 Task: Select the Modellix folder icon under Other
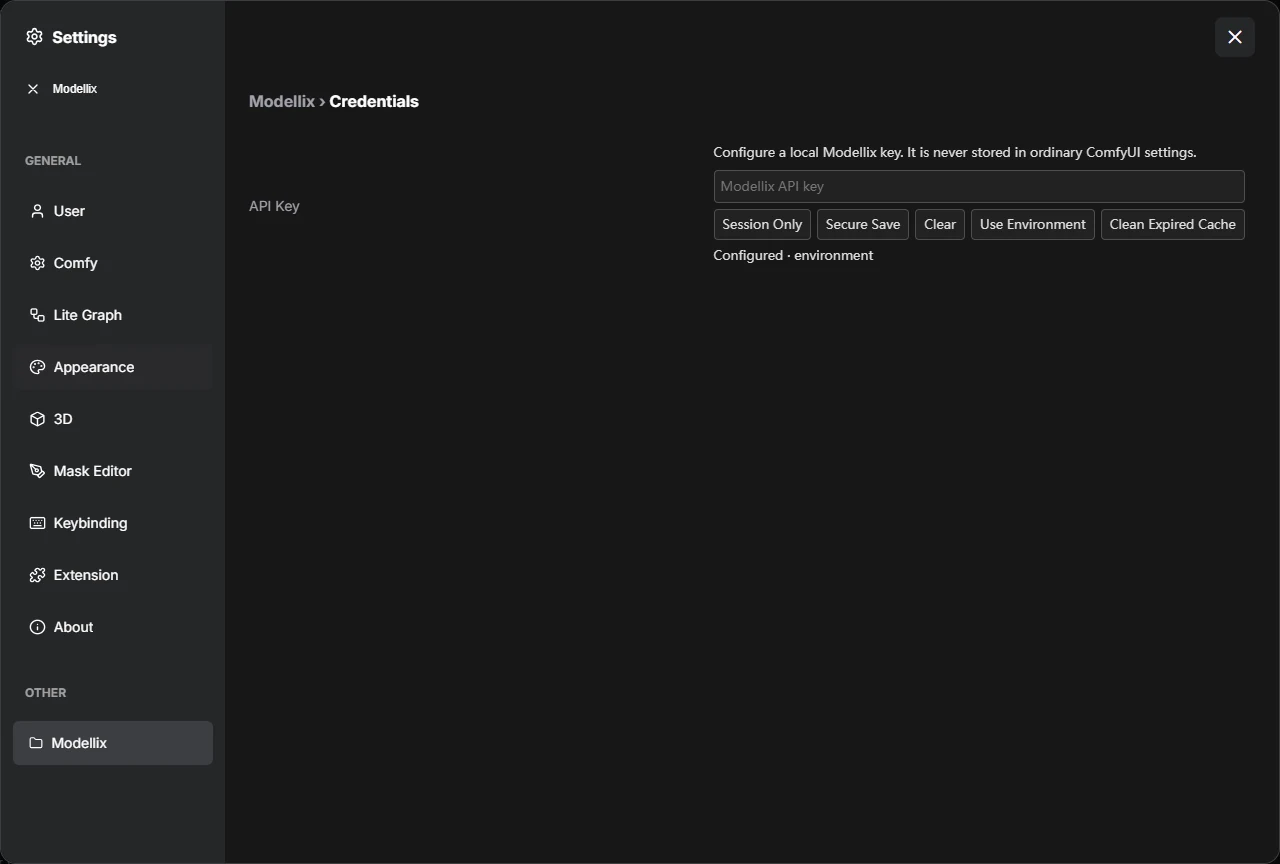[36, 743]
